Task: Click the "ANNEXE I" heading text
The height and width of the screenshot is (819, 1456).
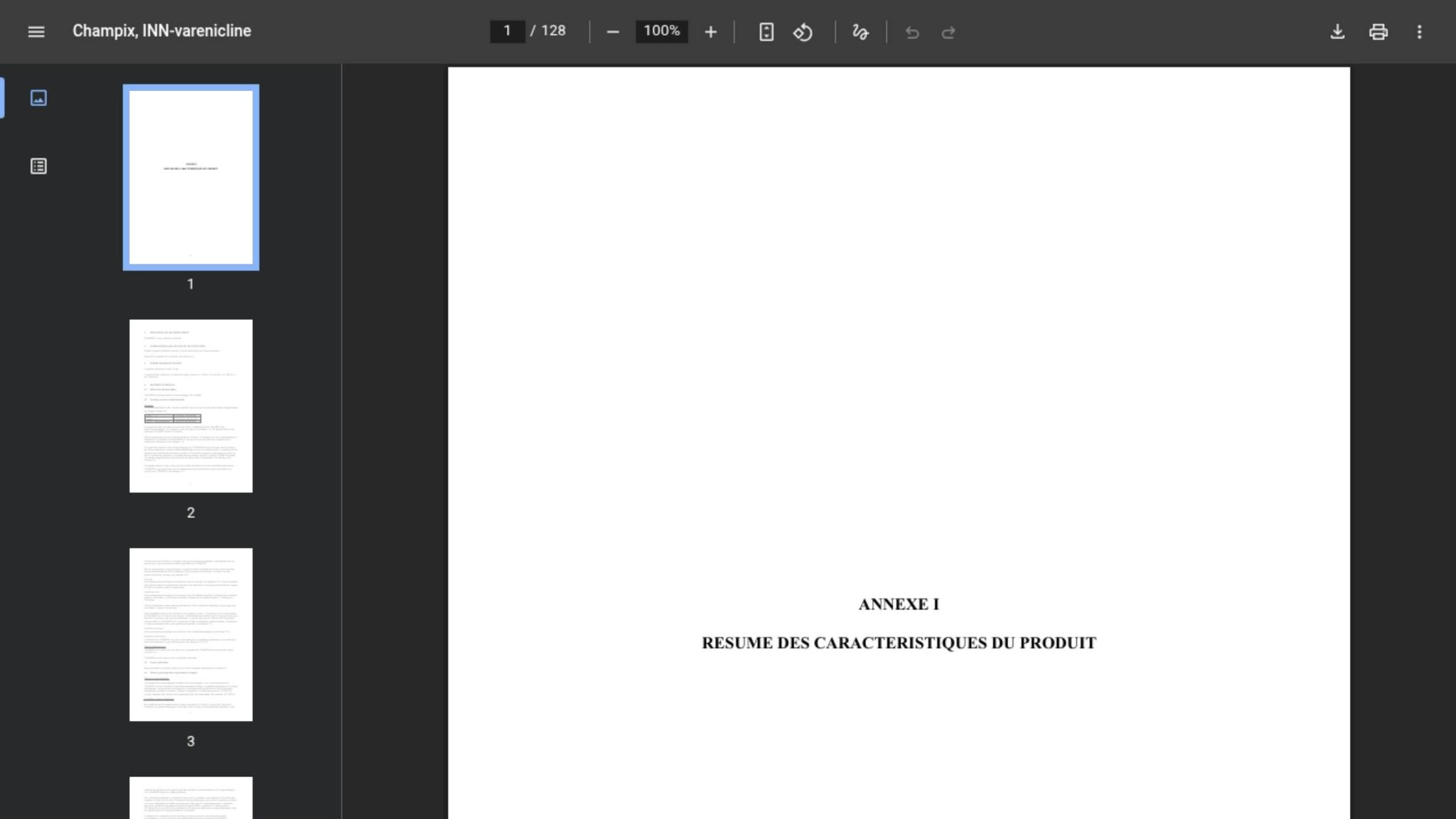Action: click(x=899, y=604)
